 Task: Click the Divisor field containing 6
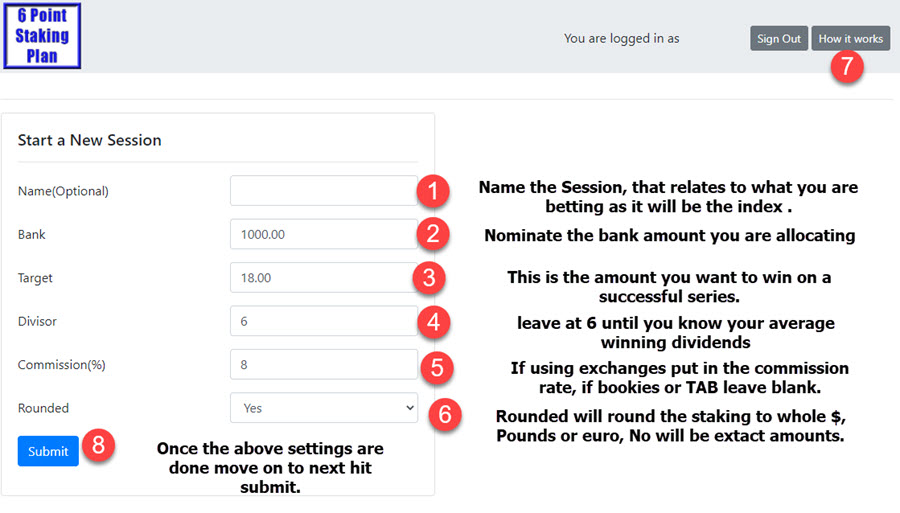coord(324,321)
